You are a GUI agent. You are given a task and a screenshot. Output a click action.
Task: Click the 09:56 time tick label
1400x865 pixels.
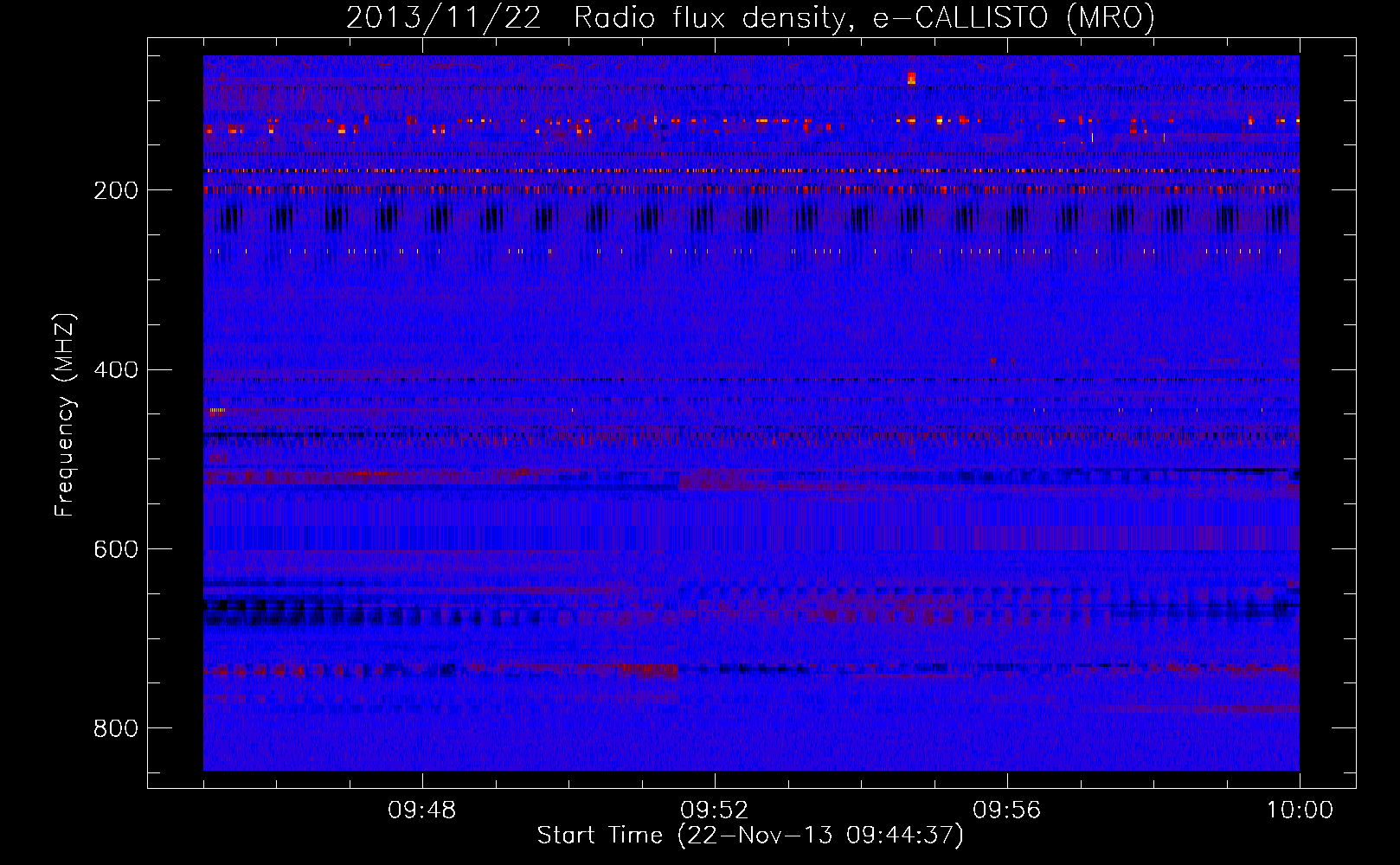[x=1007, y=811]
